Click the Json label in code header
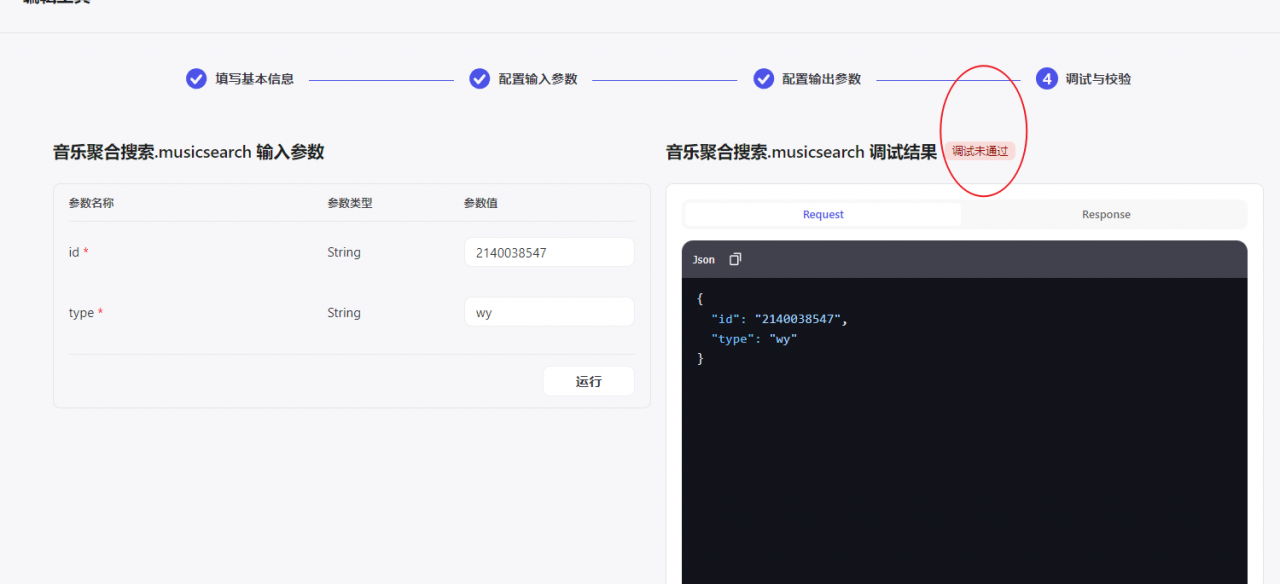Image resolution: width=1280 pixels, height=584 pixels. 704,260
